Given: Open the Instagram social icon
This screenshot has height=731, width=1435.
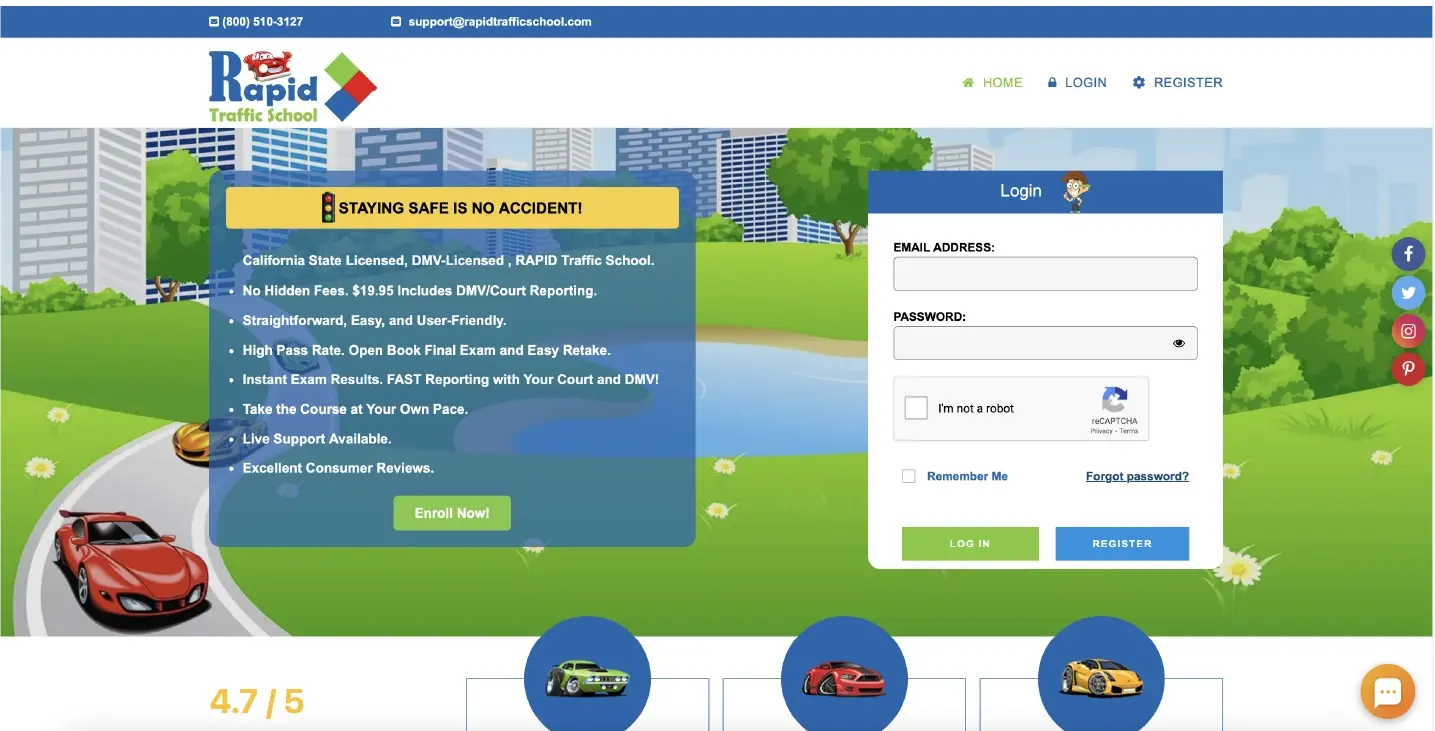Looking at the screenshot, I should click(x=1408, y=331).
